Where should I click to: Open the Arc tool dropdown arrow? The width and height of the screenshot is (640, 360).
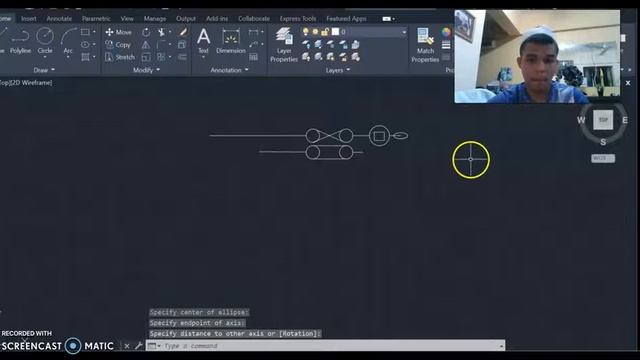pyautogui.click(x=68, y=57)
